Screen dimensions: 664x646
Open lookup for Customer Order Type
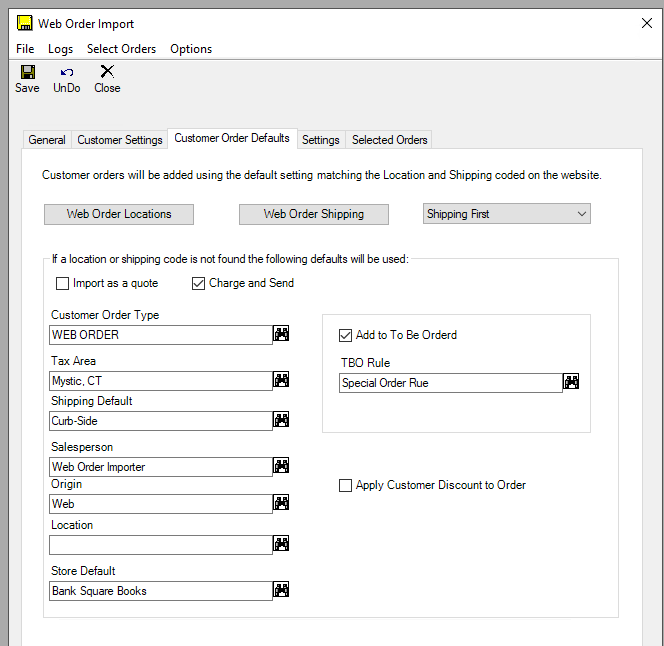[281, 334]
